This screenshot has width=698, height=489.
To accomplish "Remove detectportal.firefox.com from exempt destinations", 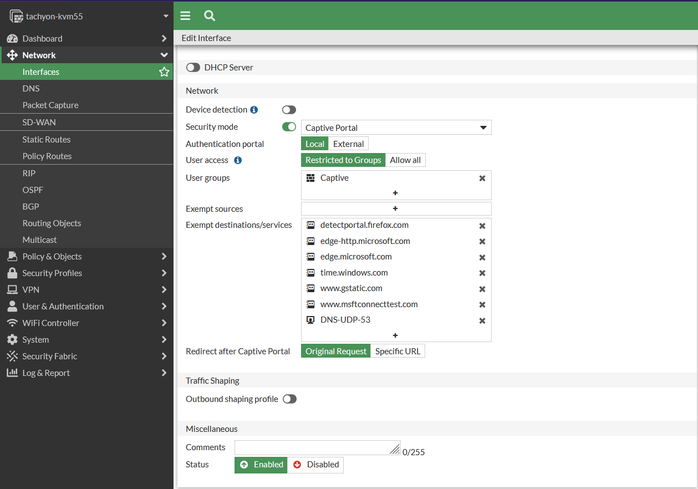I will coord(482,225).
